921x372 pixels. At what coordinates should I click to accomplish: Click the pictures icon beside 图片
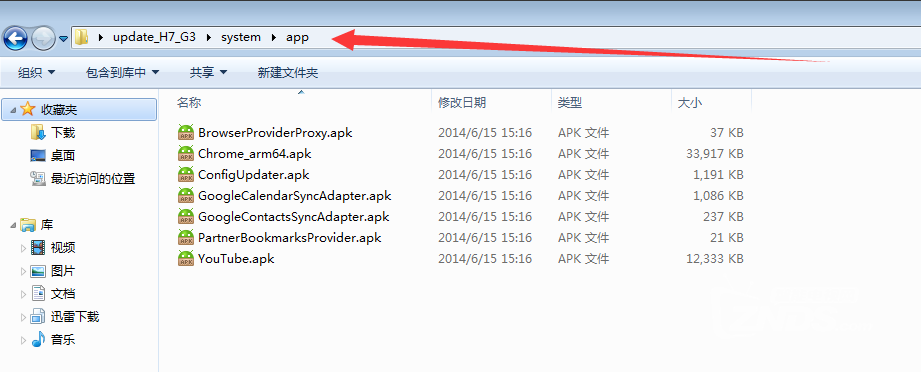point(38,271)
